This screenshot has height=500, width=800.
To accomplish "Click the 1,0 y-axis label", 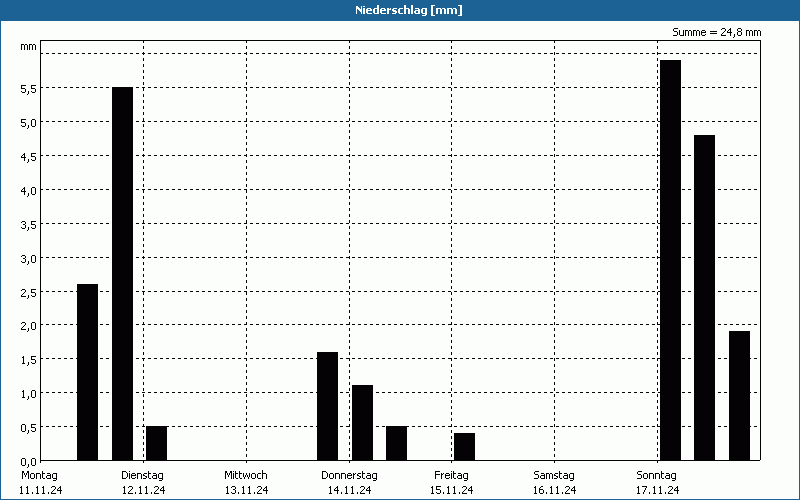I will (28, 393).
